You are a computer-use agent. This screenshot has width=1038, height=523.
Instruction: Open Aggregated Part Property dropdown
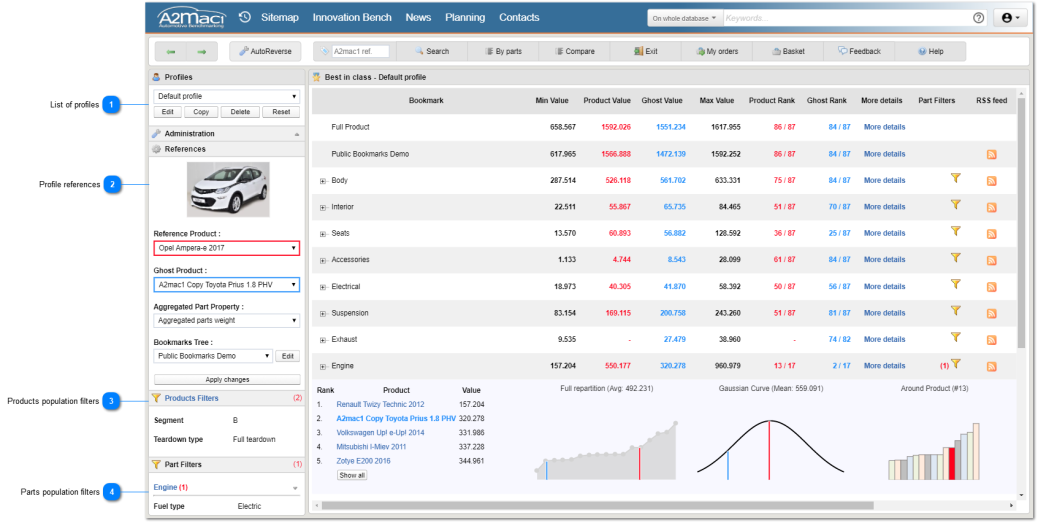point(226,320)
